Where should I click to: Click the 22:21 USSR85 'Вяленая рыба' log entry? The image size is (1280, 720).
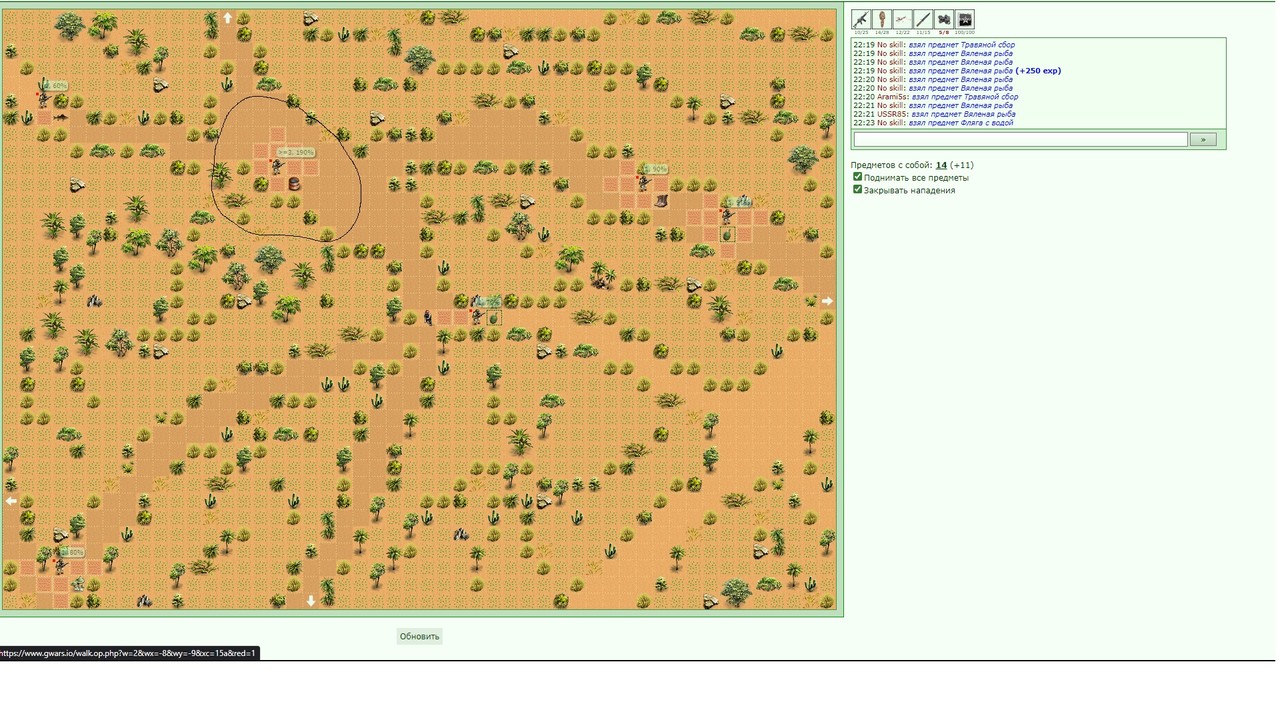934,114
